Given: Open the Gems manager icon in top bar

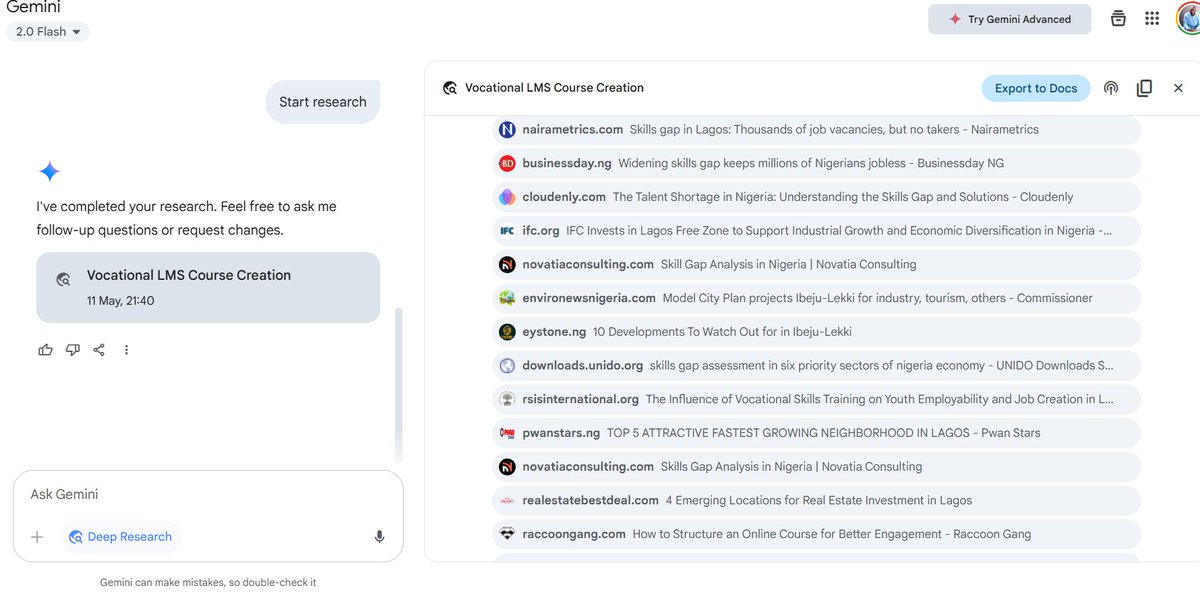Looking at the screenshot, I should point(1118,19).
